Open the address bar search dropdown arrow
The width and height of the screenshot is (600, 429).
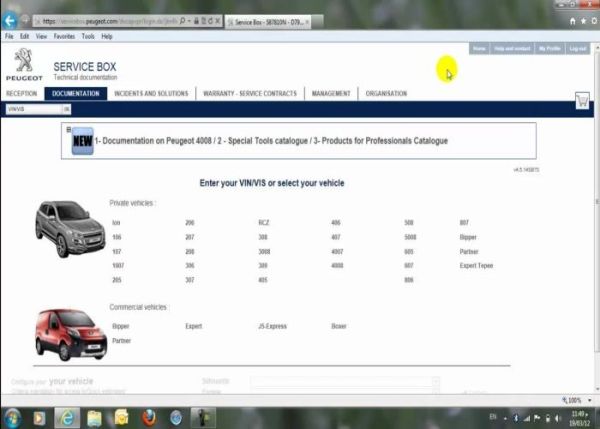click(189, 21)
